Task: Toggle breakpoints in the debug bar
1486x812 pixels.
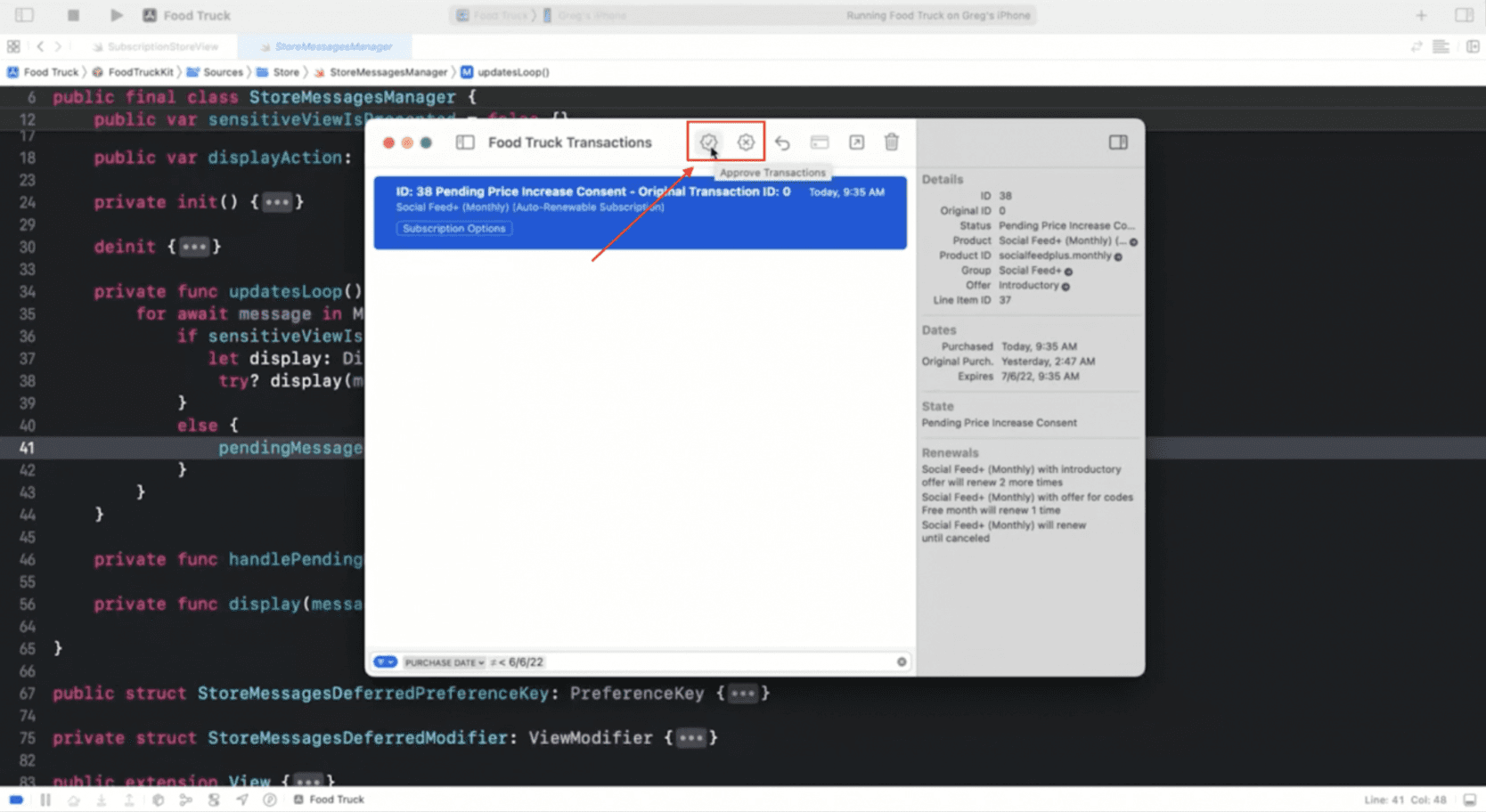Action: [15, 799]
